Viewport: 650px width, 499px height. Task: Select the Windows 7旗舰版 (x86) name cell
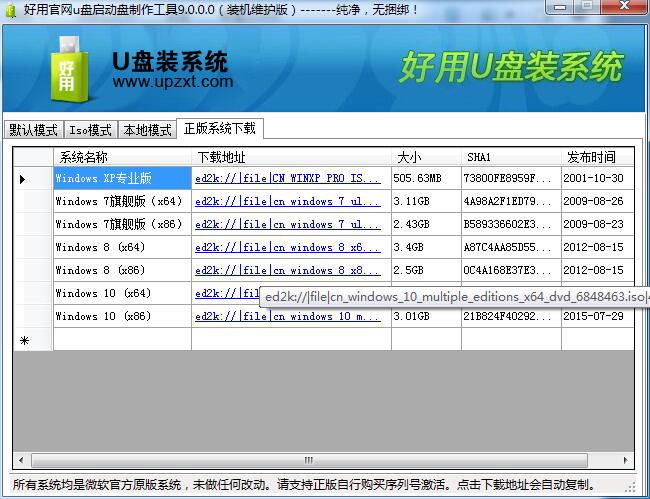coord(122,224)
